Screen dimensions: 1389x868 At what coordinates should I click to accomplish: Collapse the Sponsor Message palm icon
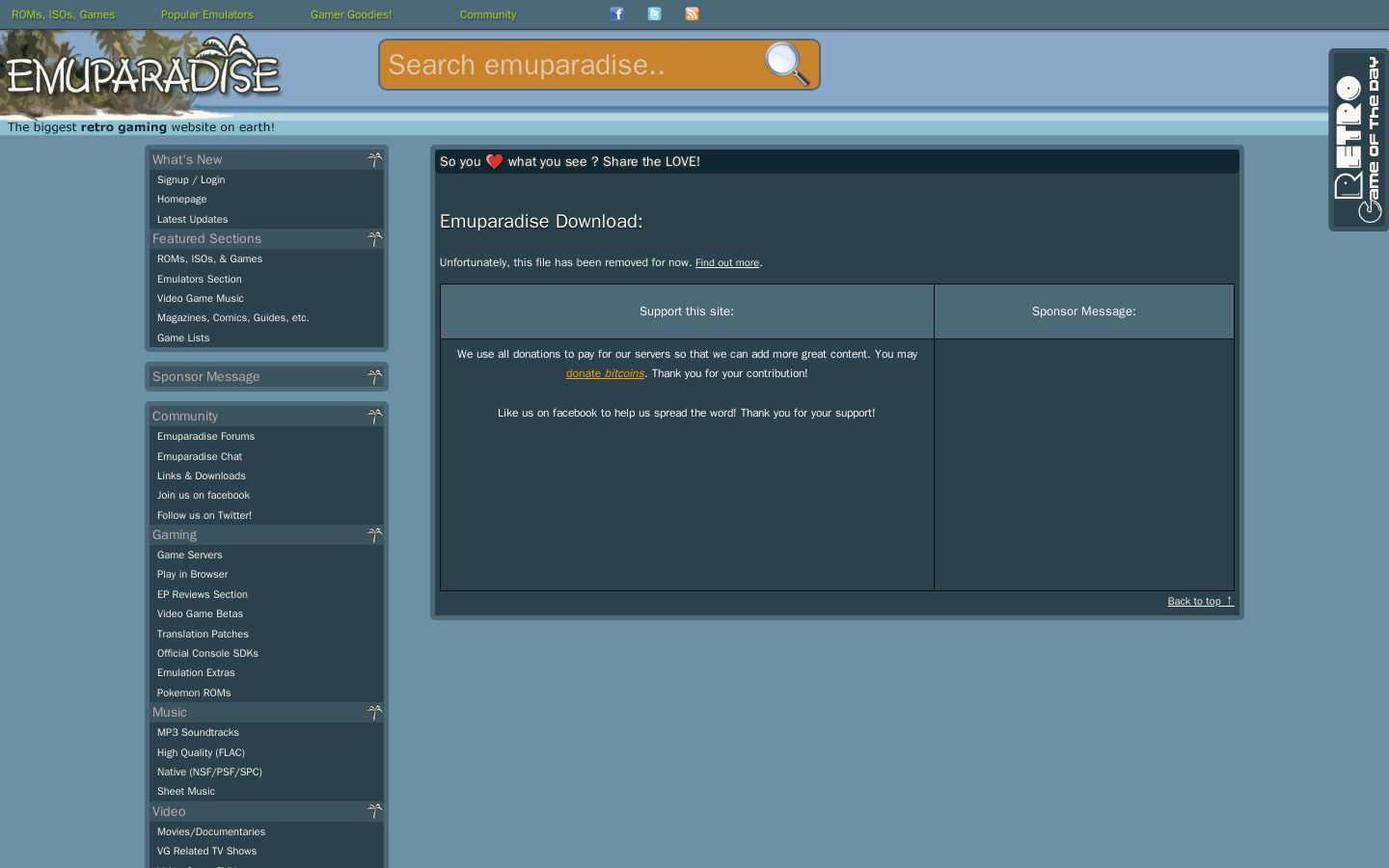click(x=374, y=376)
